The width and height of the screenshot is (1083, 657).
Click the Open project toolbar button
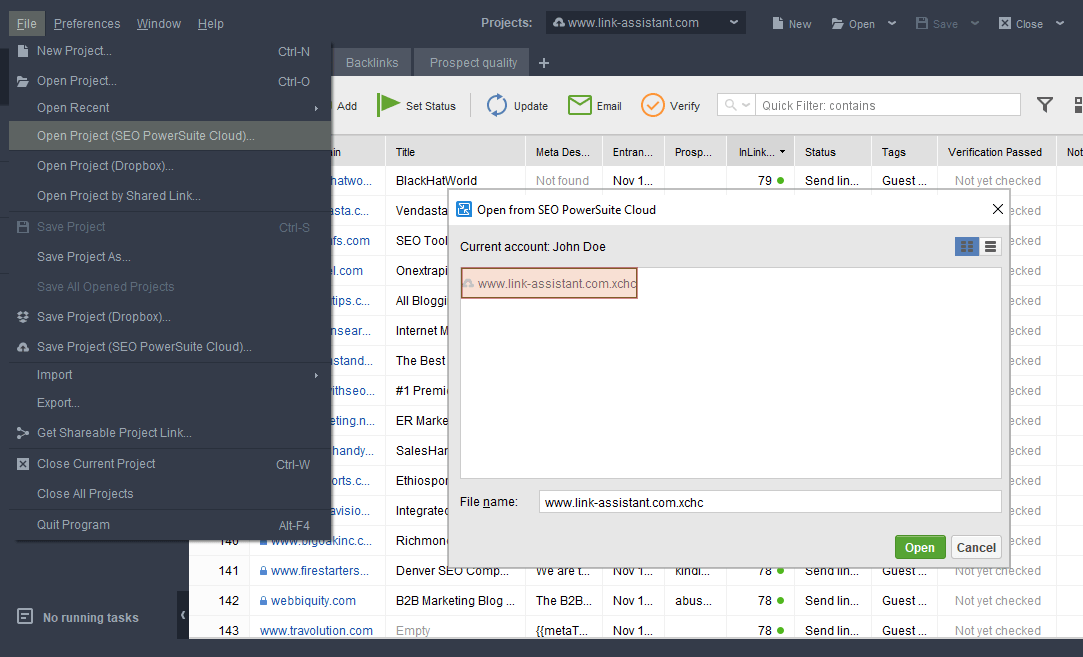click(853, 23)
